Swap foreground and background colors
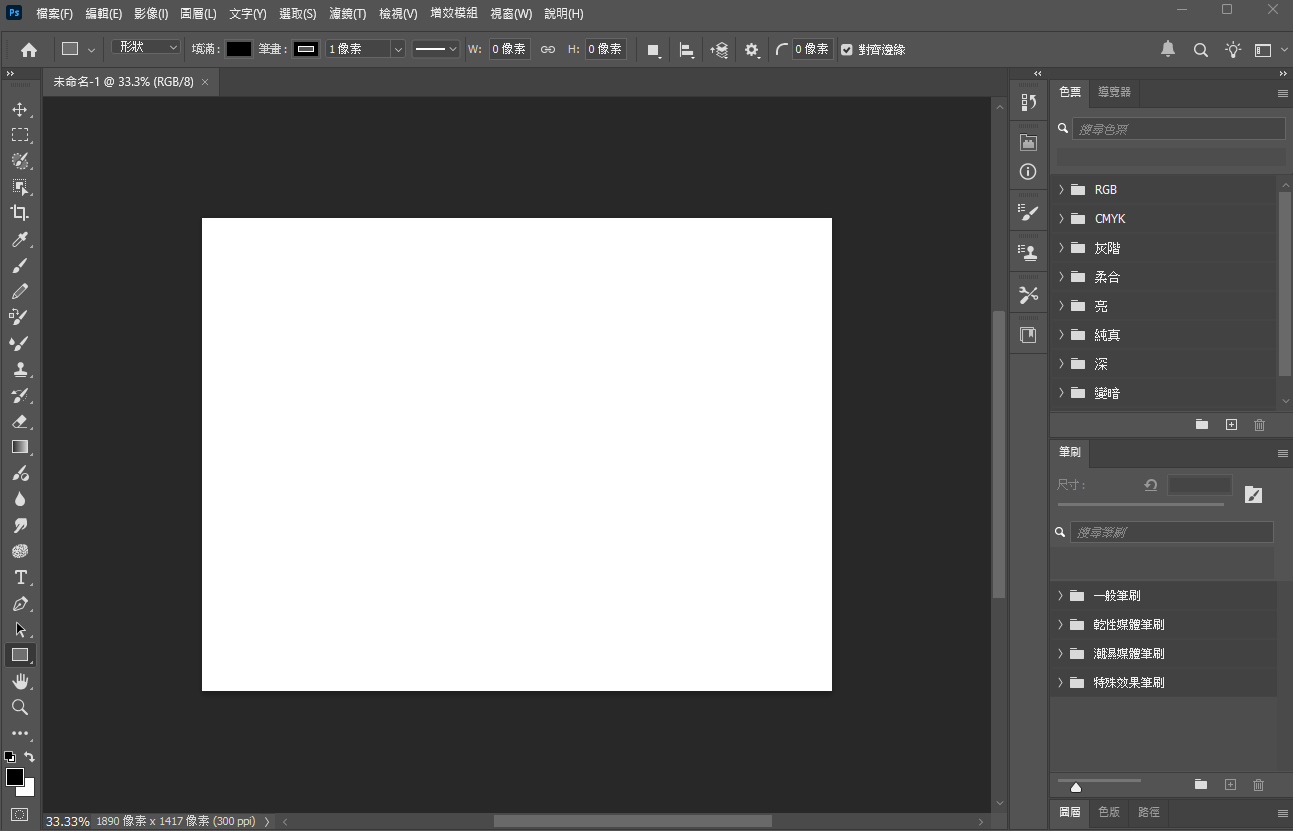This screenshot has height=831, width=1293. 30,757
